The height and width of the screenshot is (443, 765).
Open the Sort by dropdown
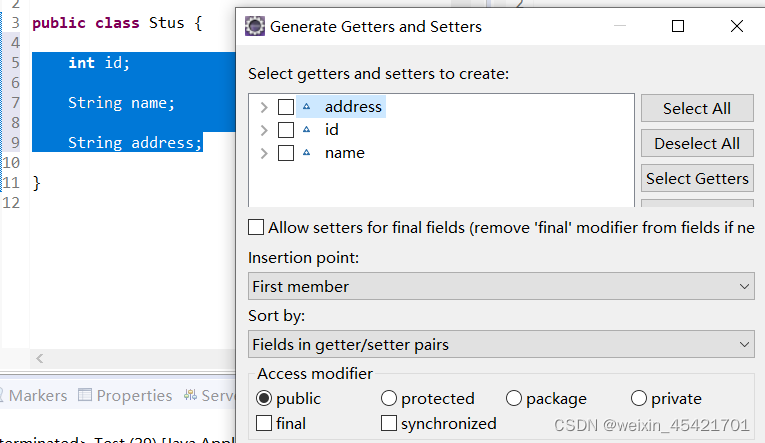[501, 345]
